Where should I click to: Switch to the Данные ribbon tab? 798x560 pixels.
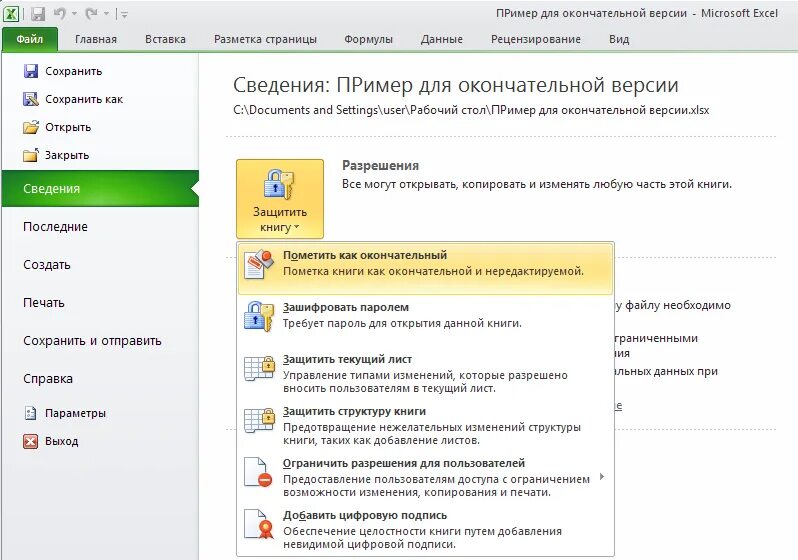point(442,39)
